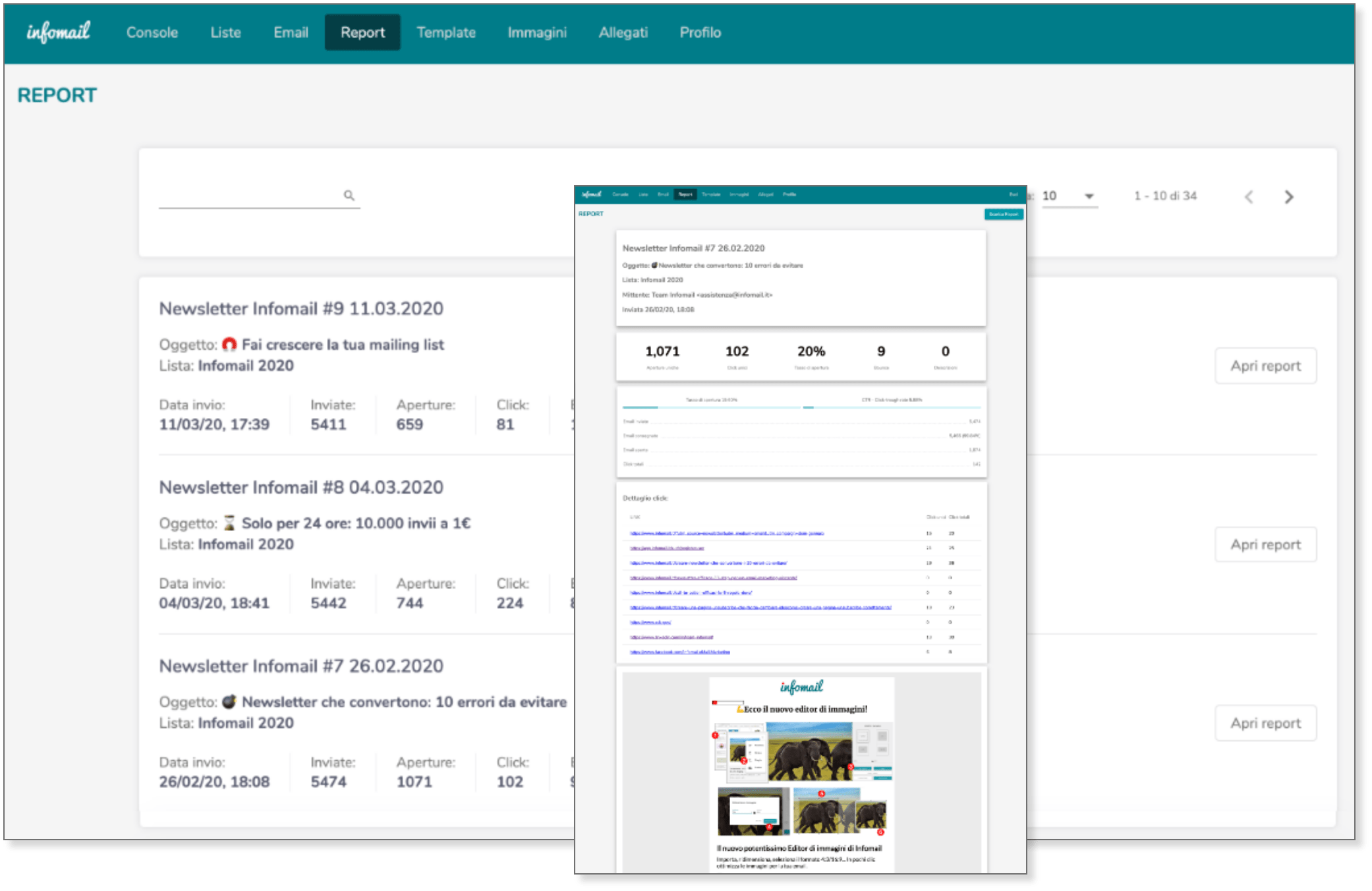This screenshot has width=1372, height=891.
Task: Click last link in Dettaglio click table
Action: click(679, 652)
